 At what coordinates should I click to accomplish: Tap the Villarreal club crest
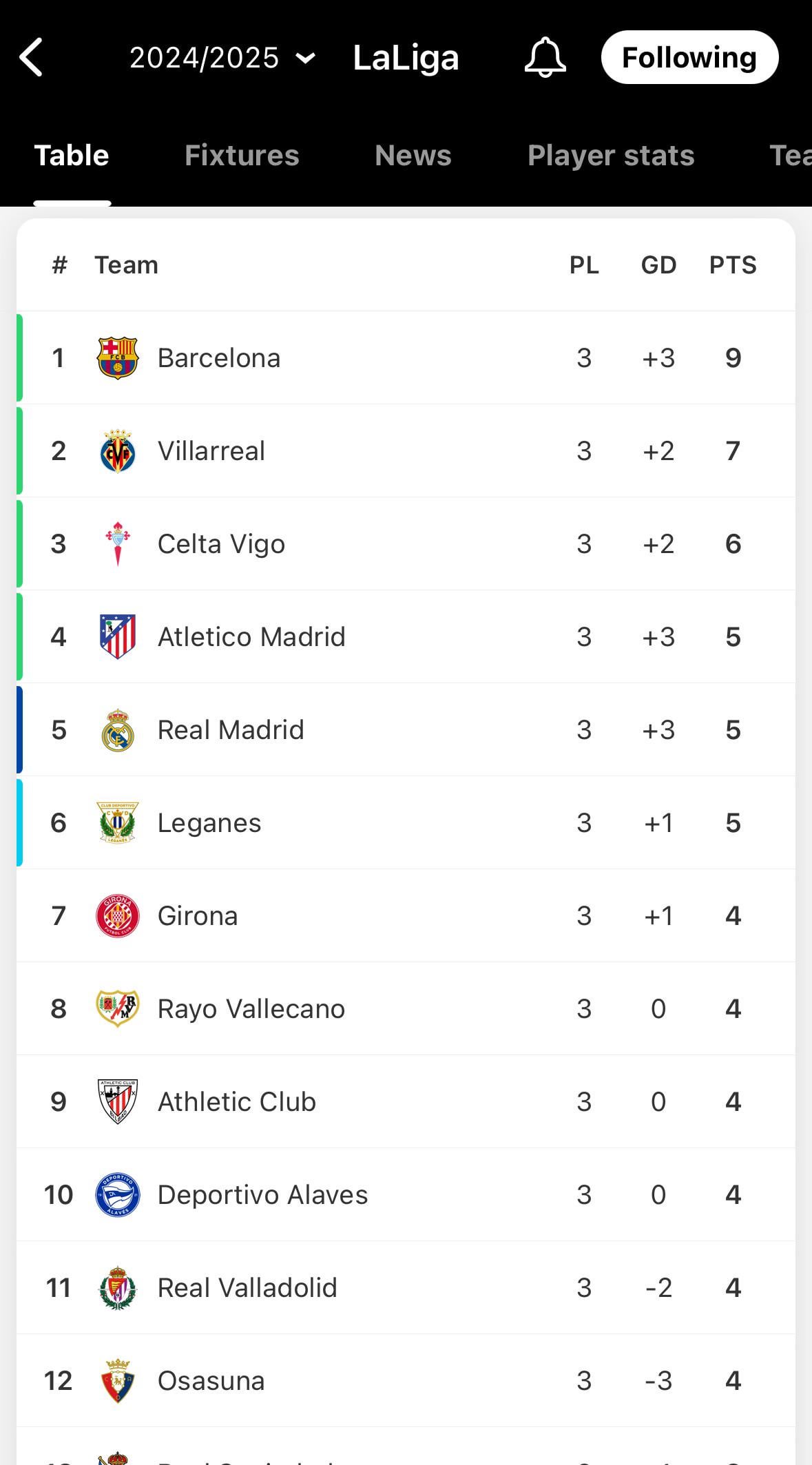(118, 451)
